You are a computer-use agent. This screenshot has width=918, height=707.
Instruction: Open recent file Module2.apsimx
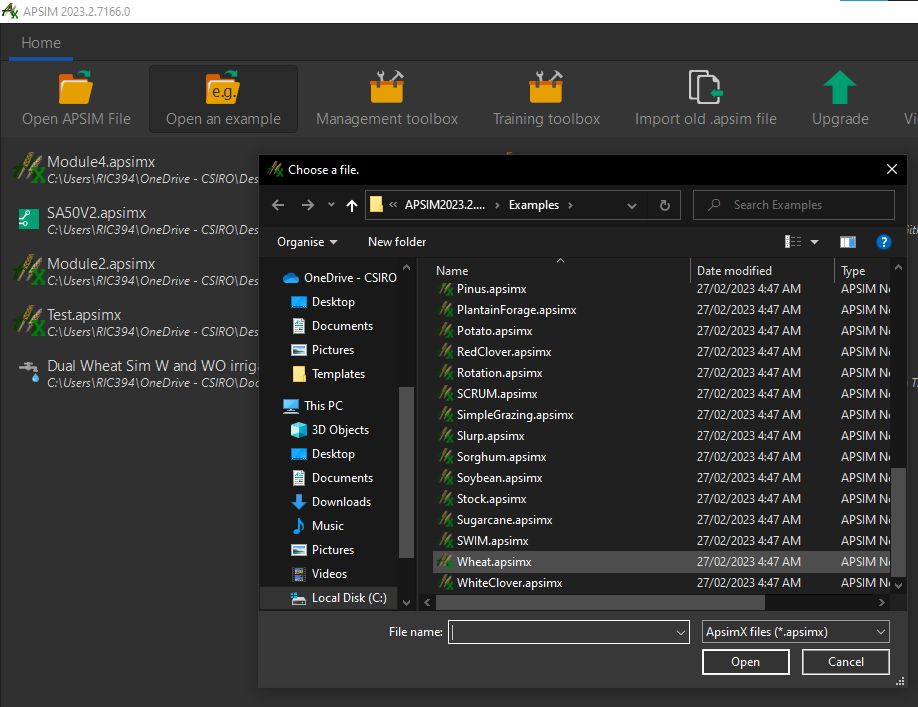[135, 271]
